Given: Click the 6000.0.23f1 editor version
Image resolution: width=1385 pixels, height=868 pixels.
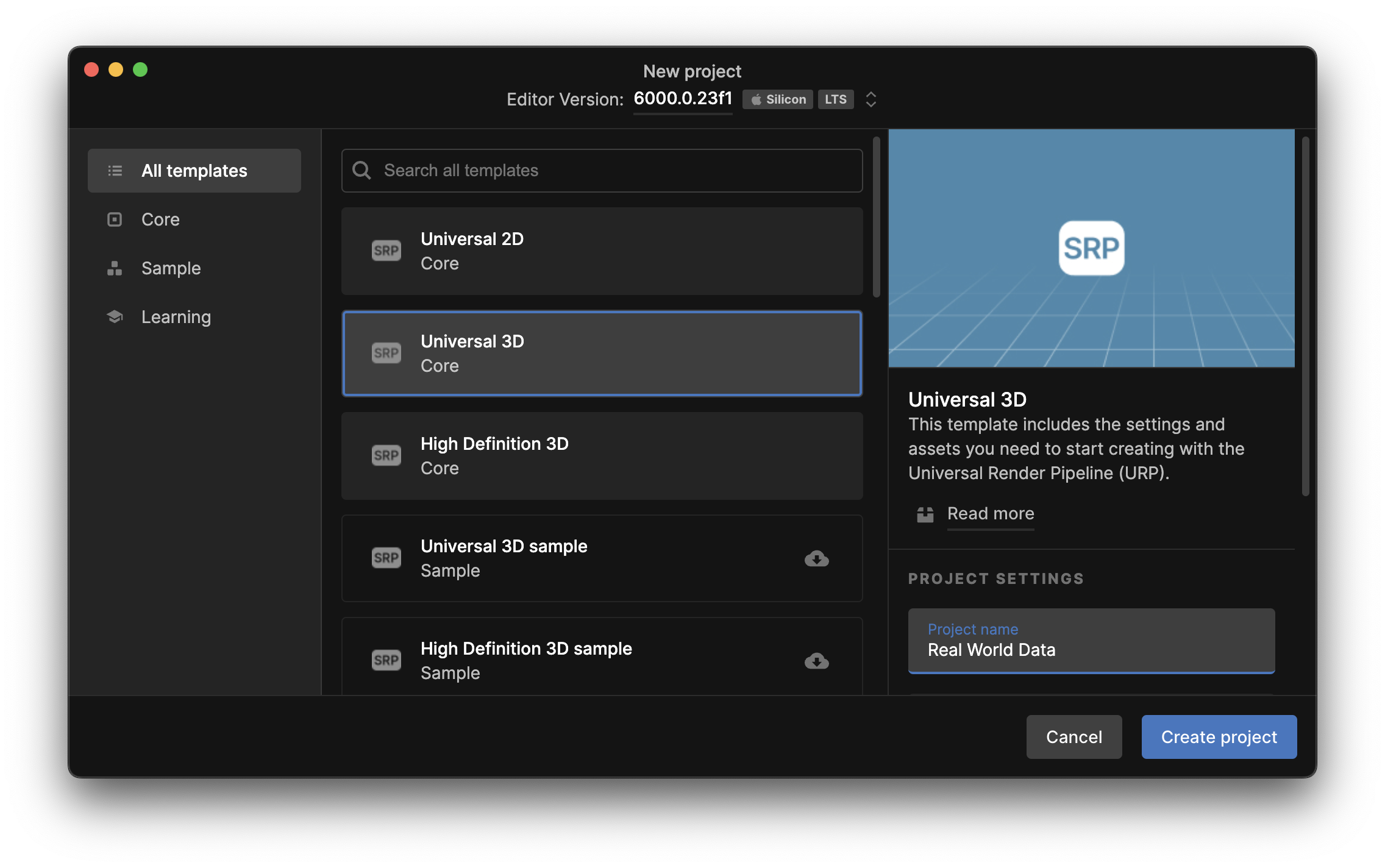Looking at the screenshot, I should click(683, 99).
